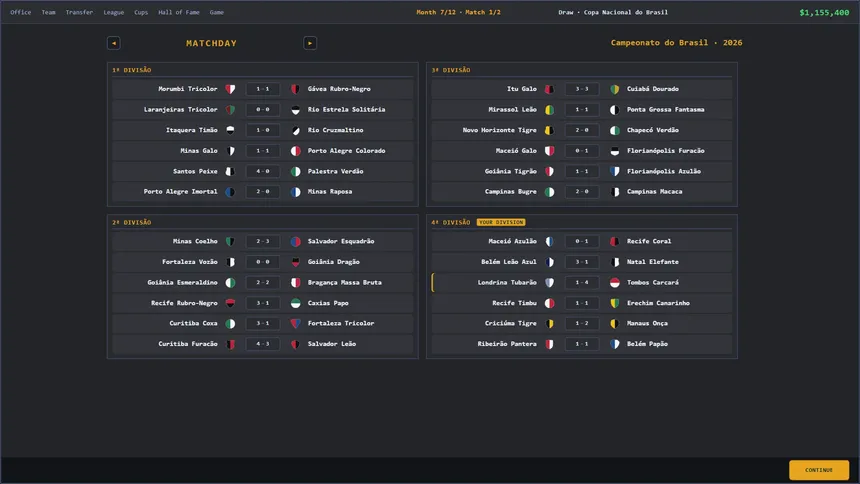
Task: Open the Cups menu
Action: pos(141,12)
